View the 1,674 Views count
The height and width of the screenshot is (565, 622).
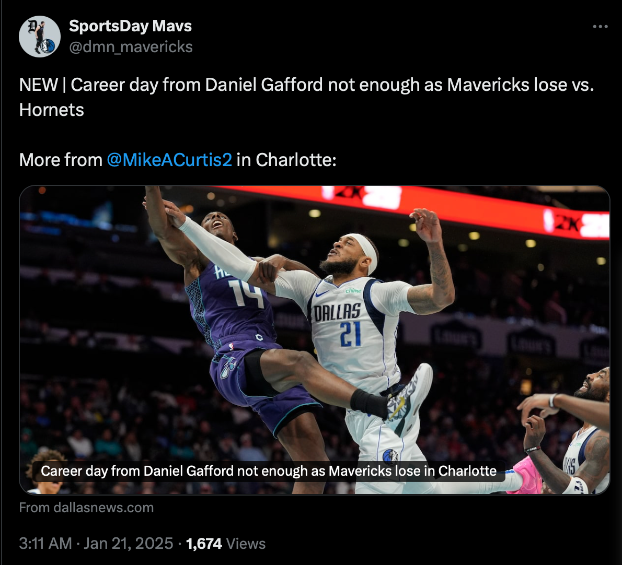[x=225, y=543]
